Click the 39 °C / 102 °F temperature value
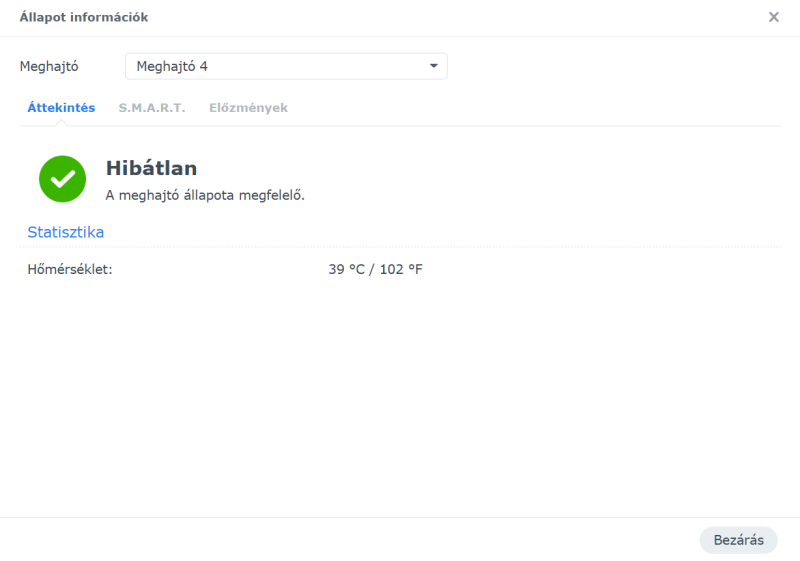The height and width of the screenshot is (561, 800). pos(376,269)
